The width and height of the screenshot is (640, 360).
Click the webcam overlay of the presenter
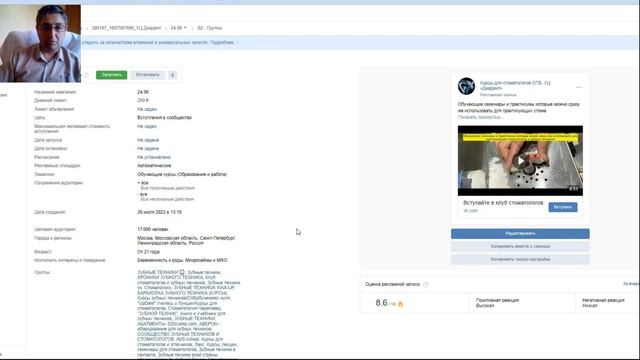tap(40, 44)
